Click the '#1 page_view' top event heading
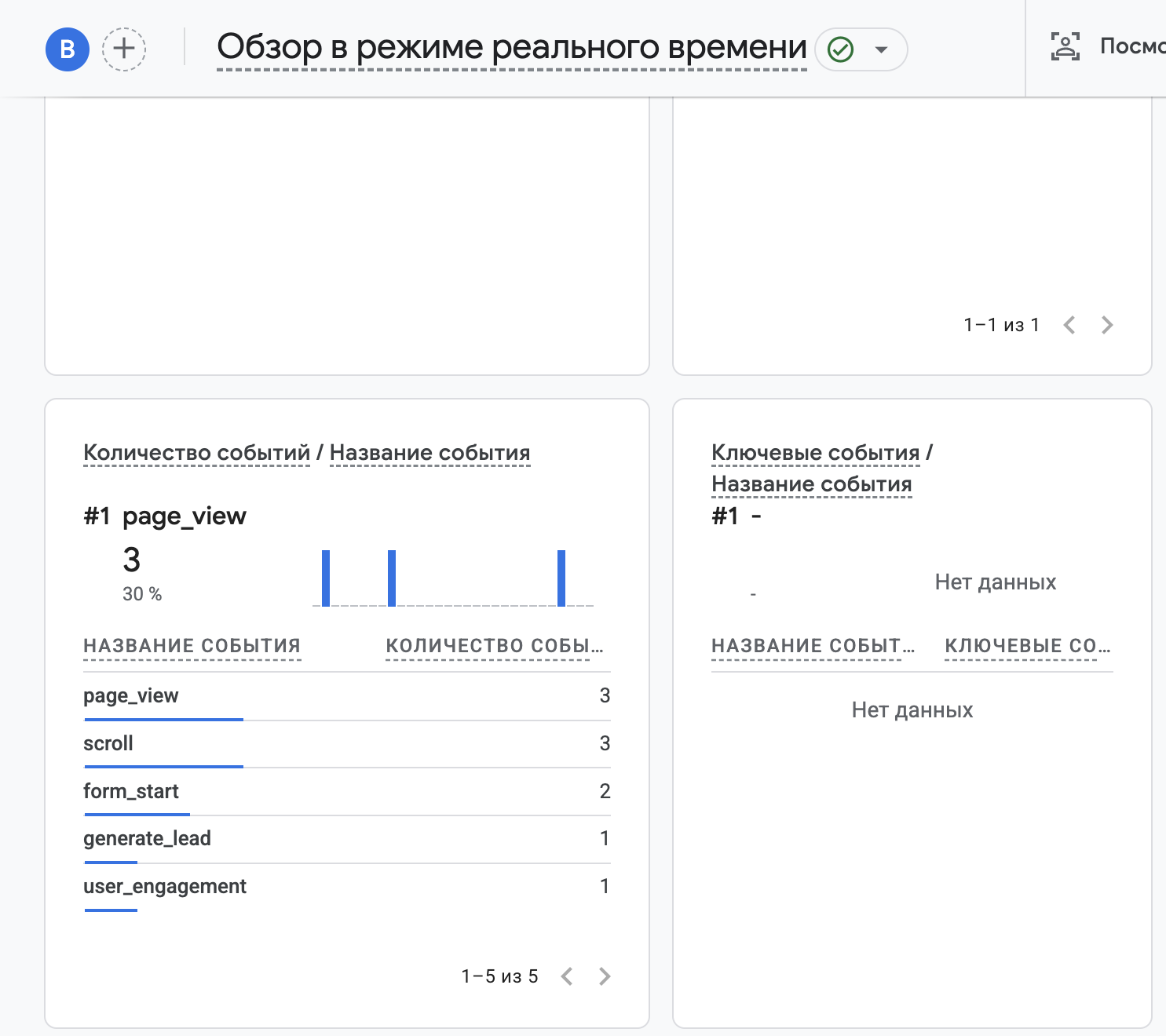The height and width of the screenshot is (1036, 1166). pos(165,516)
